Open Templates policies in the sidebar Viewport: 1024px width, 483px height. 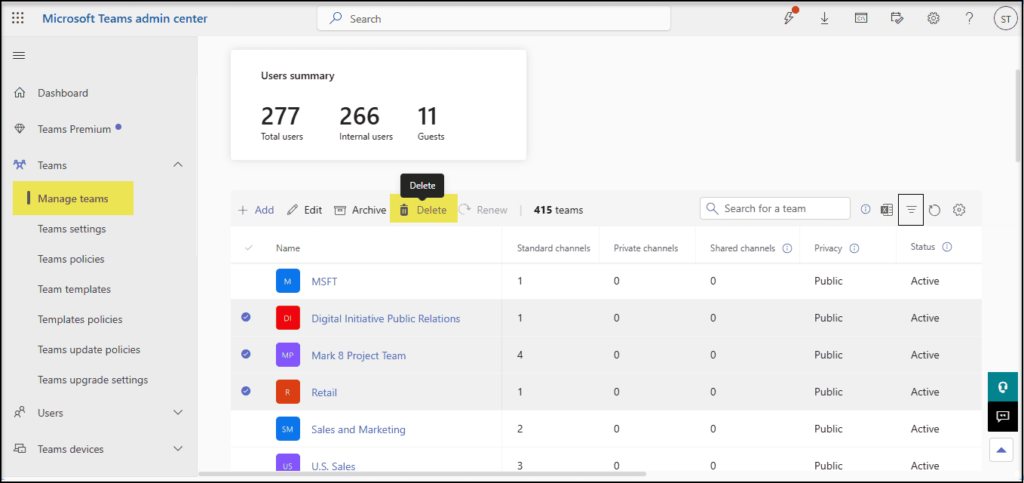80,319
